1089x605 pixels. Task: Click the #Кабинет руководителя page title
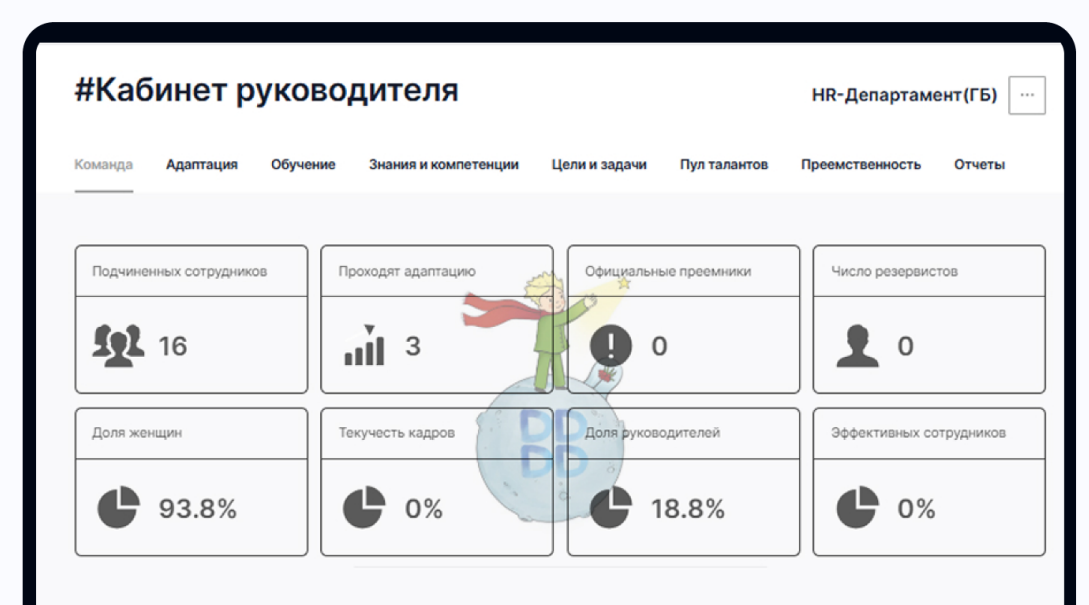click(267, 90)
